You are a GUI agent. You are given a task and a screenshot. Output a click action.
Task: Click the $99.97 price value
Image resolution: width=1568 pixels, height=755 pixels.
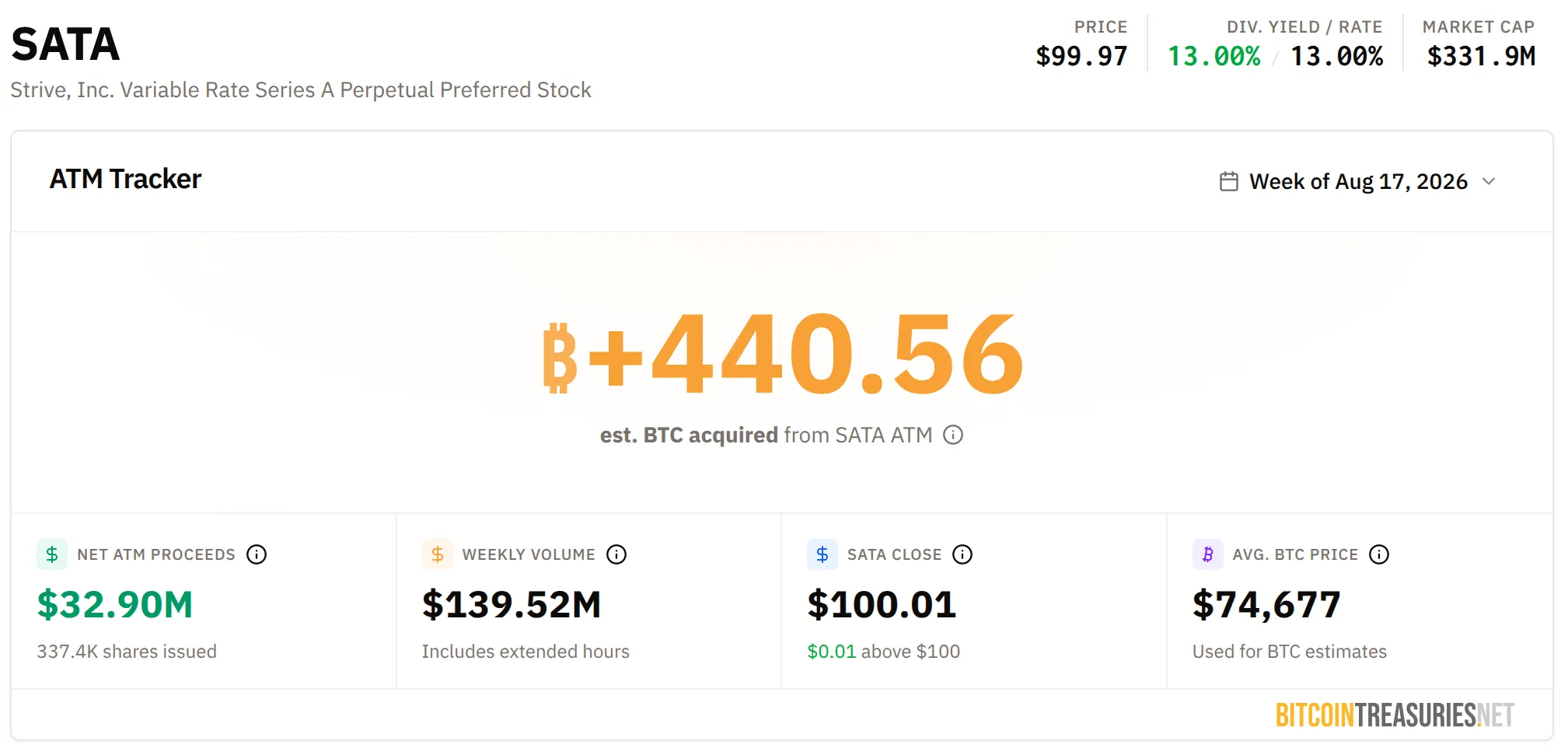(1081, 56)
